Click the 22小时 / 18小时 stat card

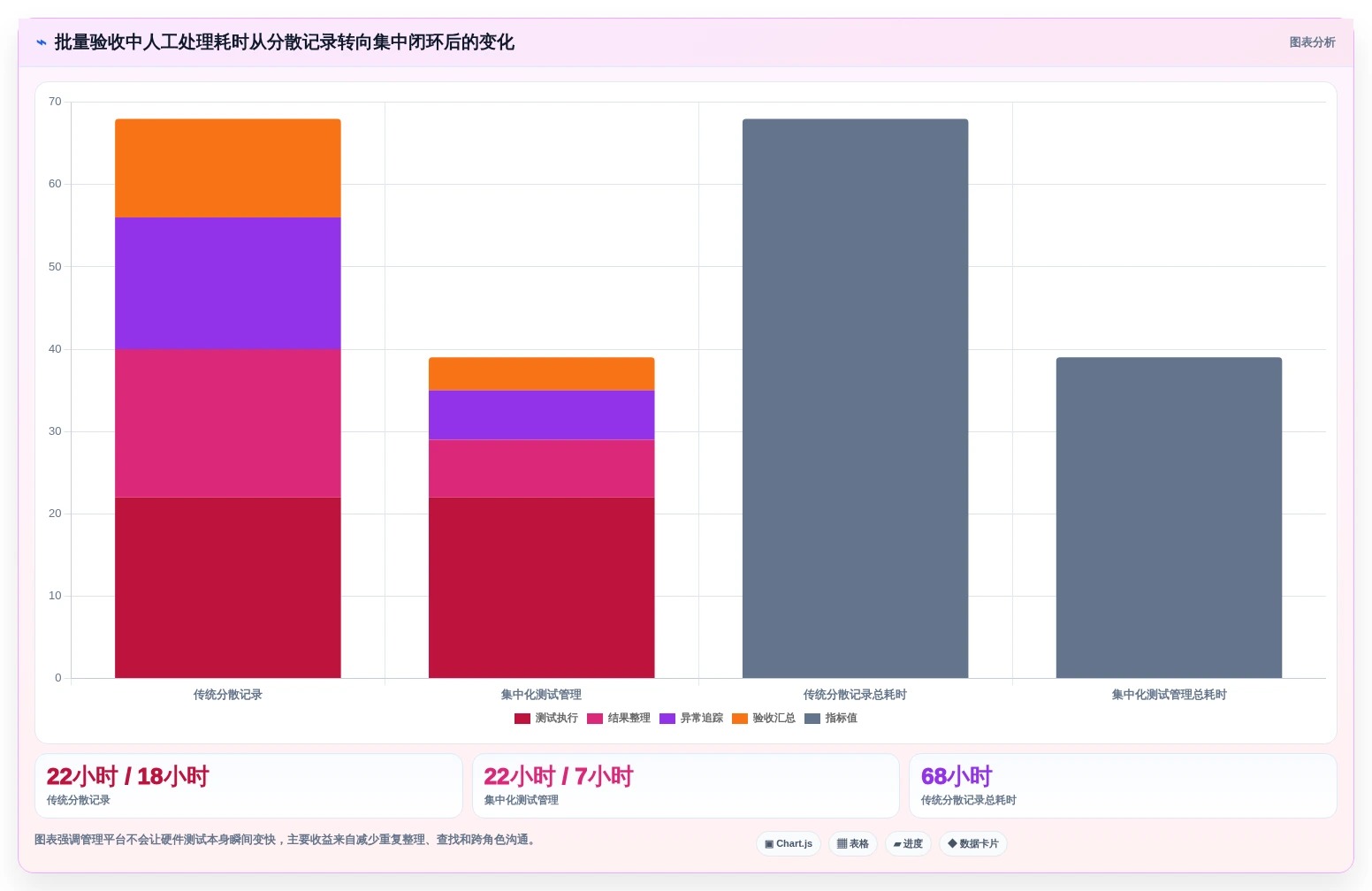pyautogui.click(x=248, y=786)
